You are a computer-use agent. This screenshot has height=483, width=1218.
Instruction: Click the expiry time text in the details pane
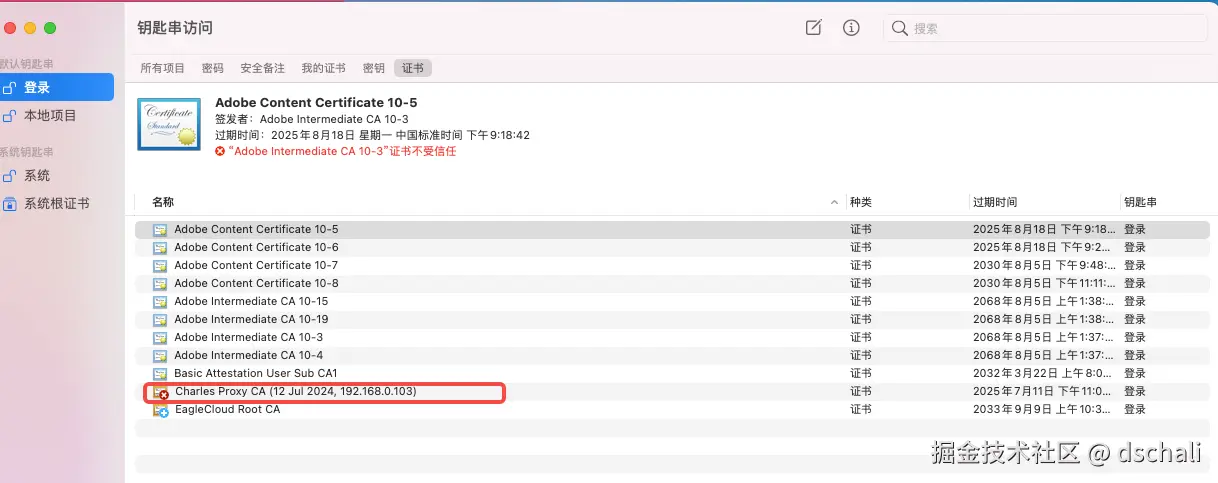tap(372, 135)
